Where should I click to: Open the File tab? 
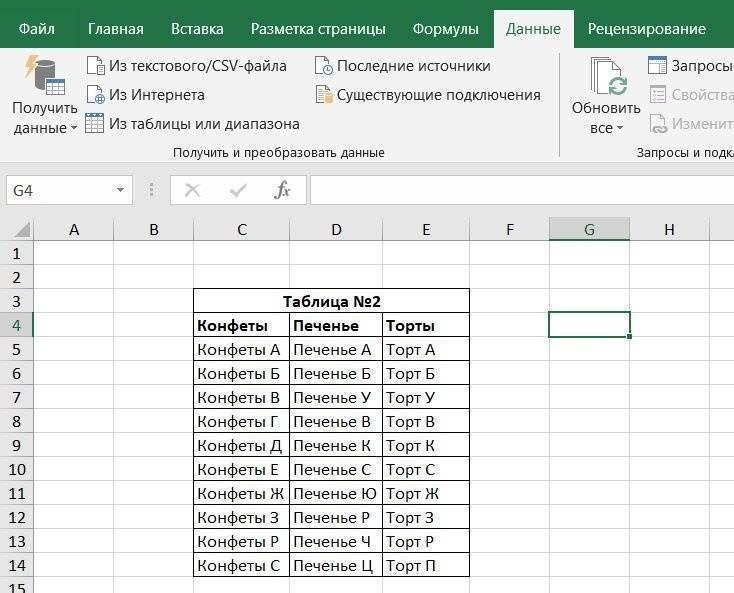pos(36,28)
